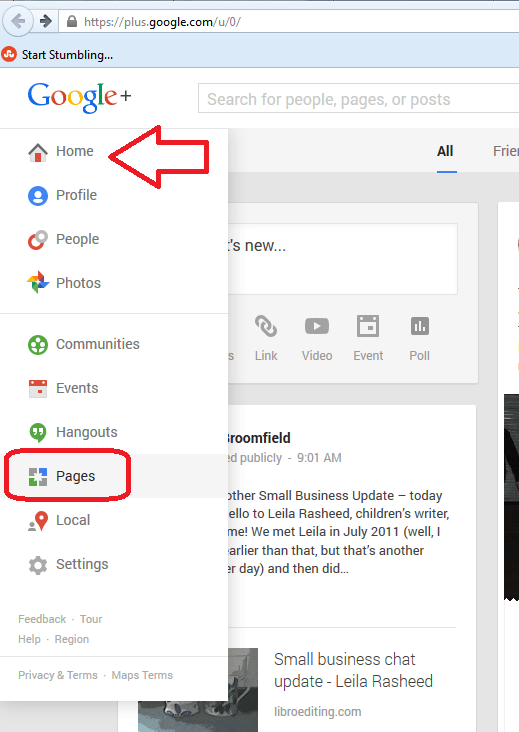The width and height of the screenshot is (519, 732).
Task: Click the StumbleUpon bookmark icon
Action: (8, 54)
